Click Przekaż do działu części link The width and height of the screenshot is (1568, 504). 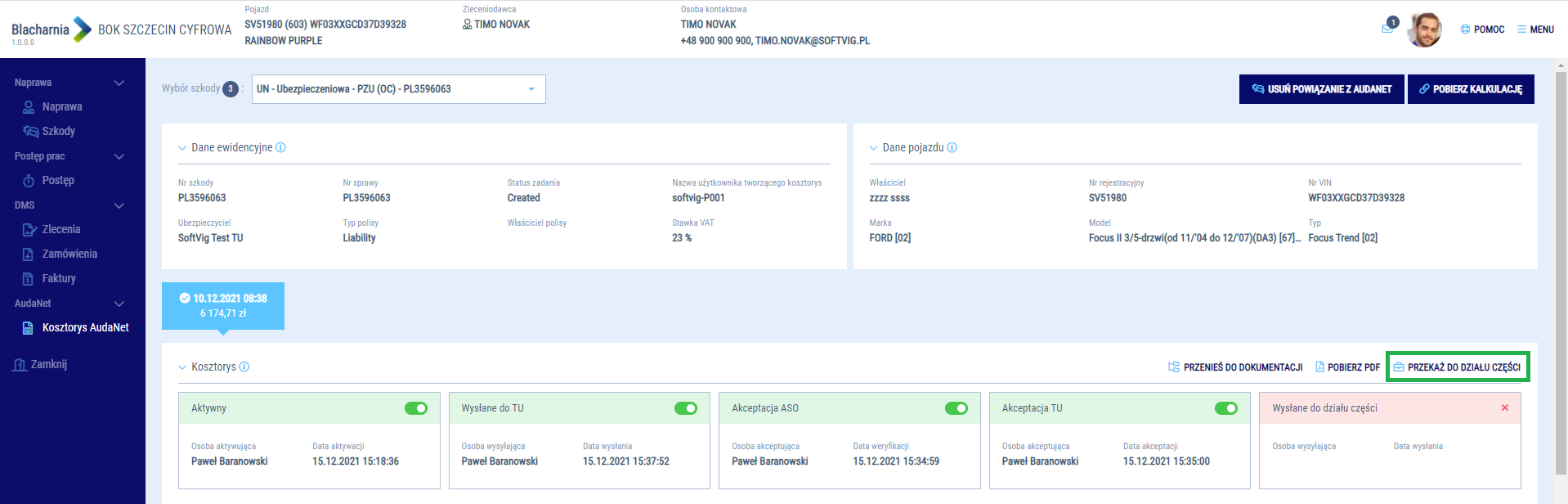[1457, 367]
